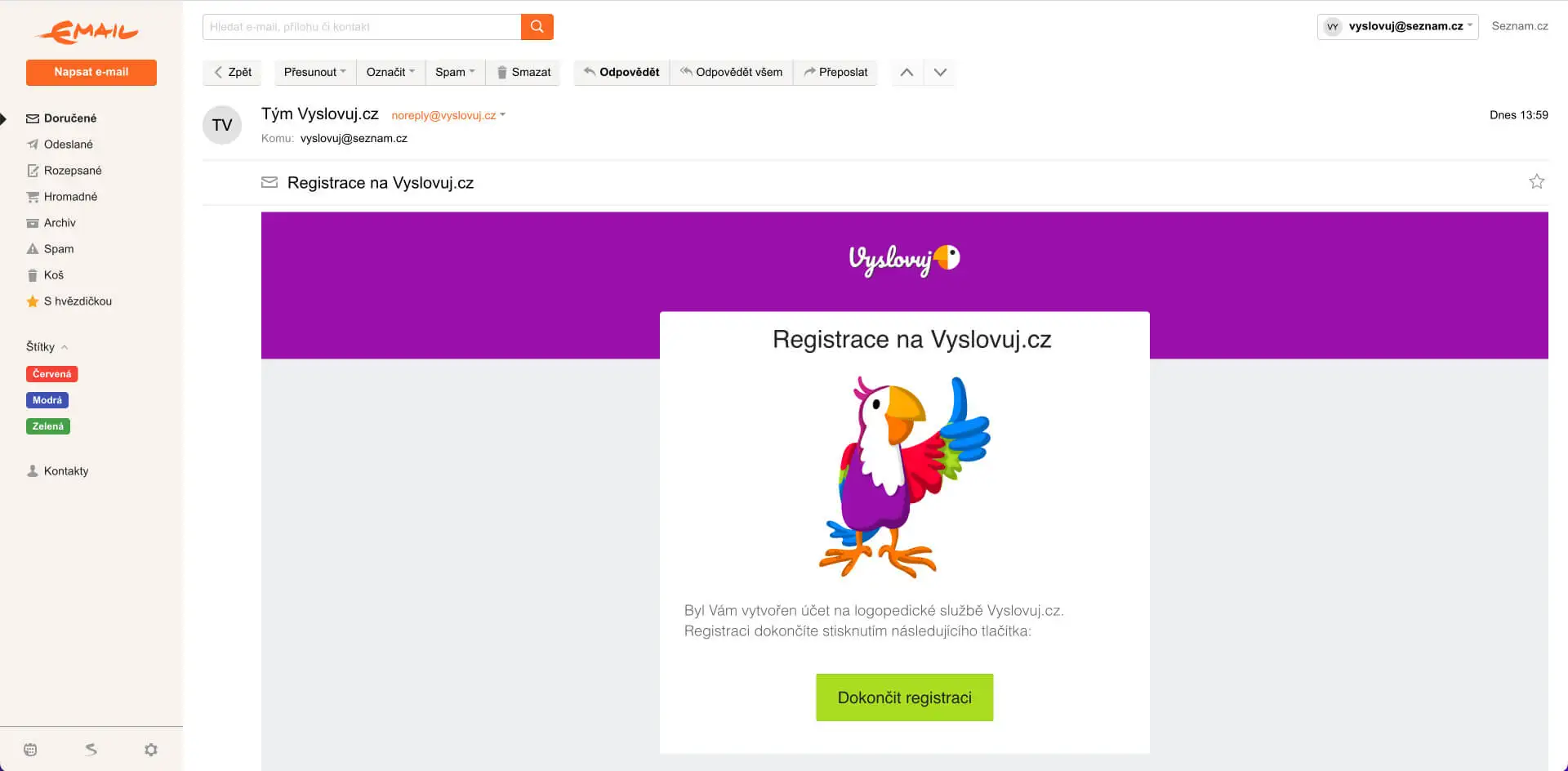Screen dimensions: 1568x771
Task: Go to next email with down arrow
Action: pyautogui.click(x=940, y=72)
